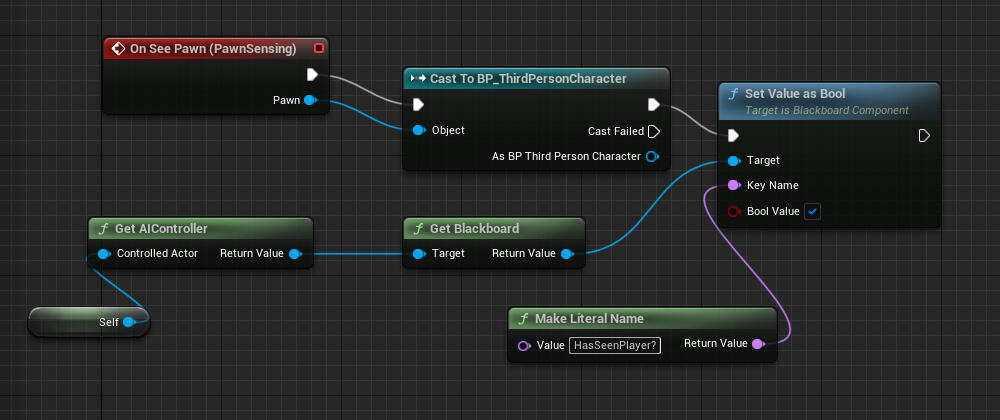
Task: Click the Key Name input pin
Action: [x=735, y=185]
